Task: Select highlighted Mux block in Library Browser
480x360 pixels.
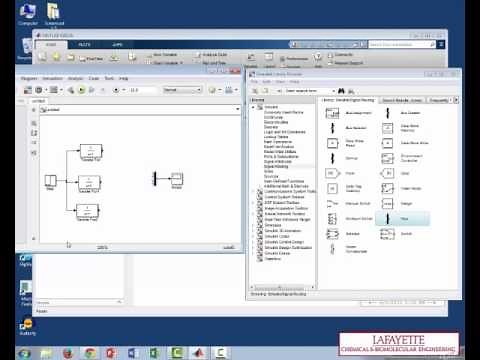Action: [403, 219]
